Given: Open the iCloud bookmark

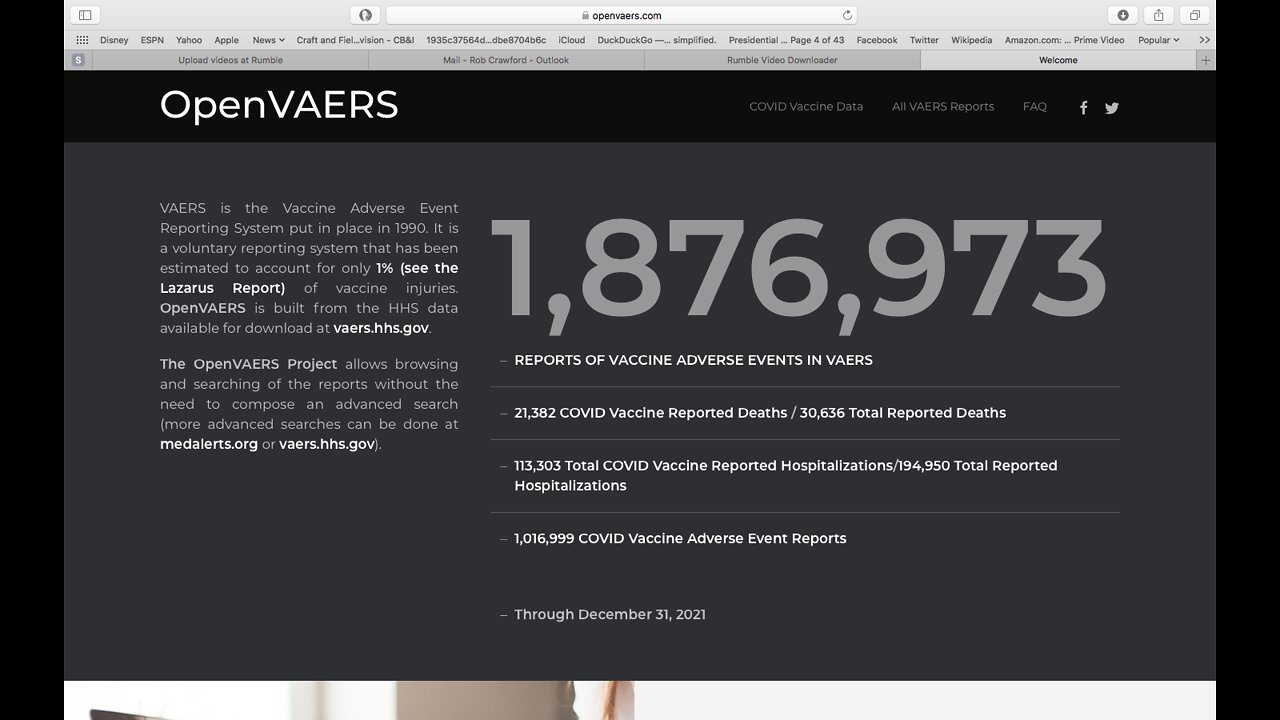Looking at the screenshot, I should 572,40.
